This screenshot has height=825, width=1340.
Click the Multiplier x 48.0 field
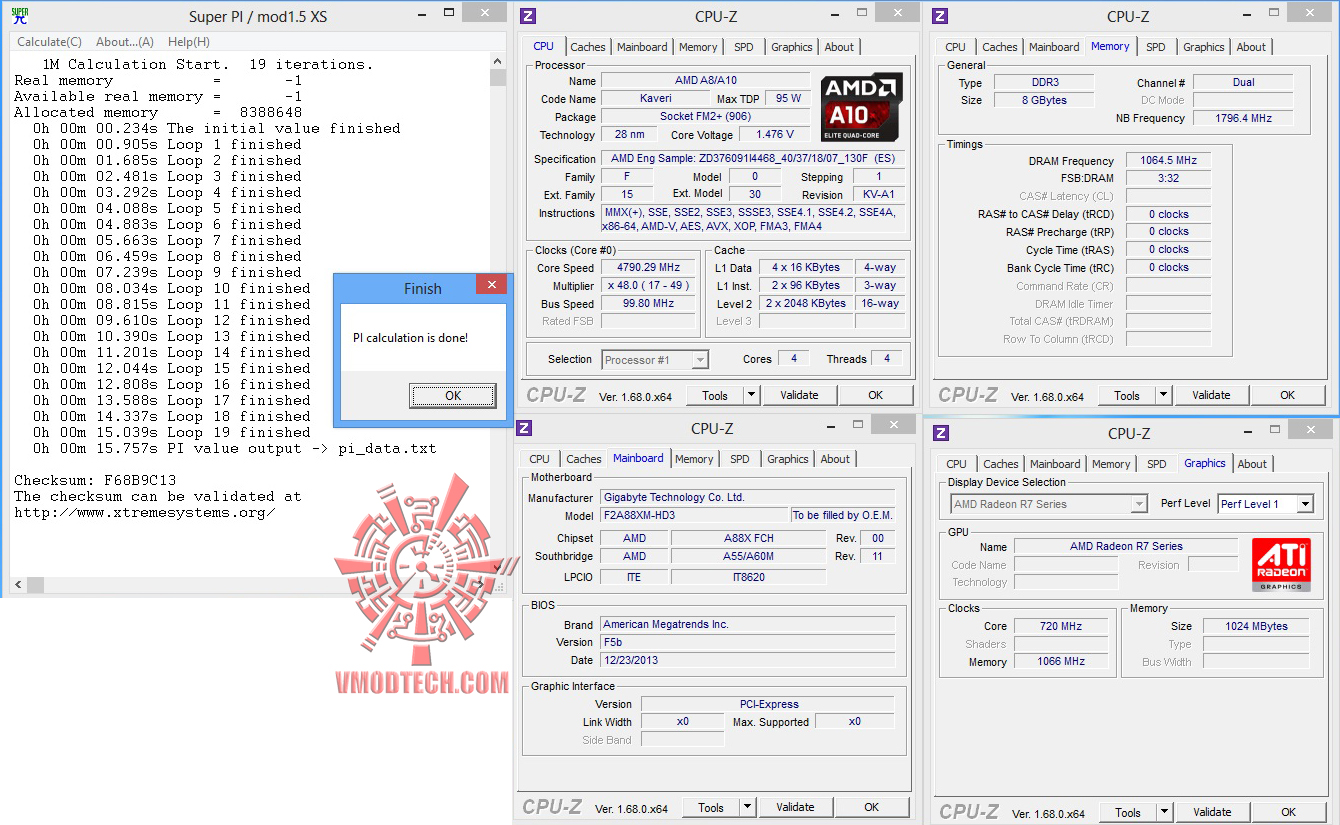pyautogui.click(x=648, y=285)
